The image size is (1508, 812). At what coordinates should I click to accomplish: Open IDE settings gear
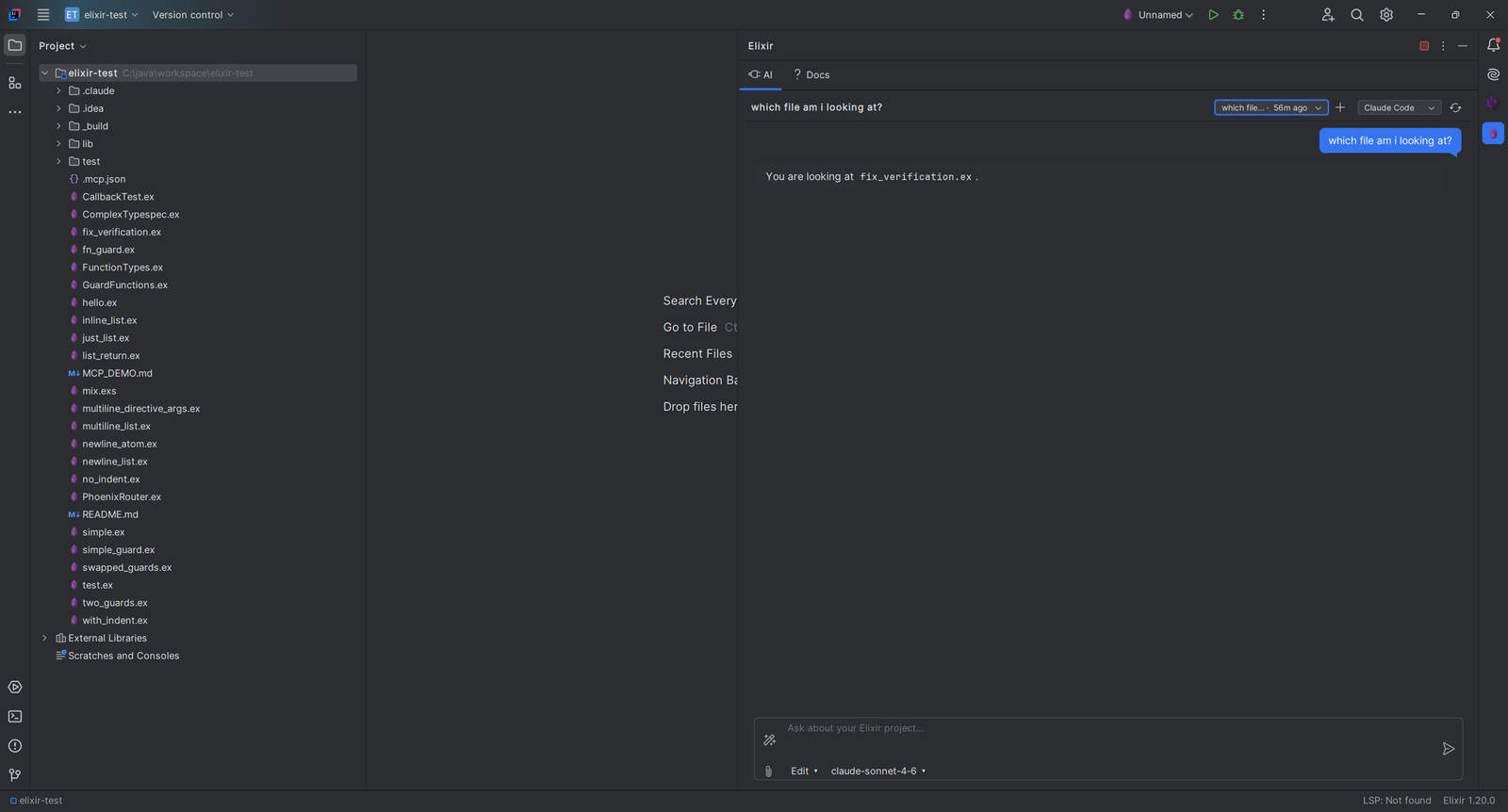pyautogui.click(x=1386, y=15)
